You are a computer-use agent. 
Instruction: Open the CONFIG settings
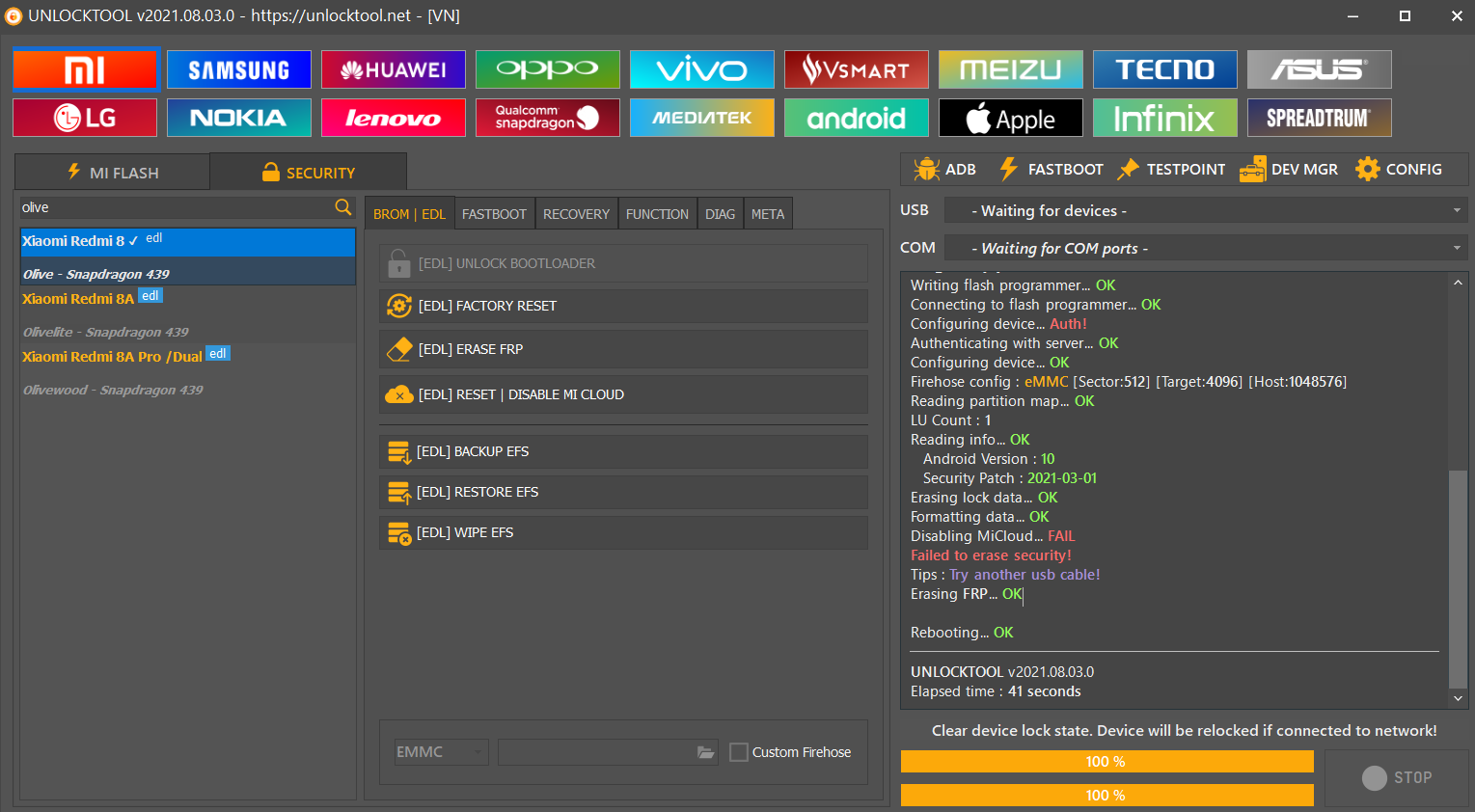(x=1399, y=170)
